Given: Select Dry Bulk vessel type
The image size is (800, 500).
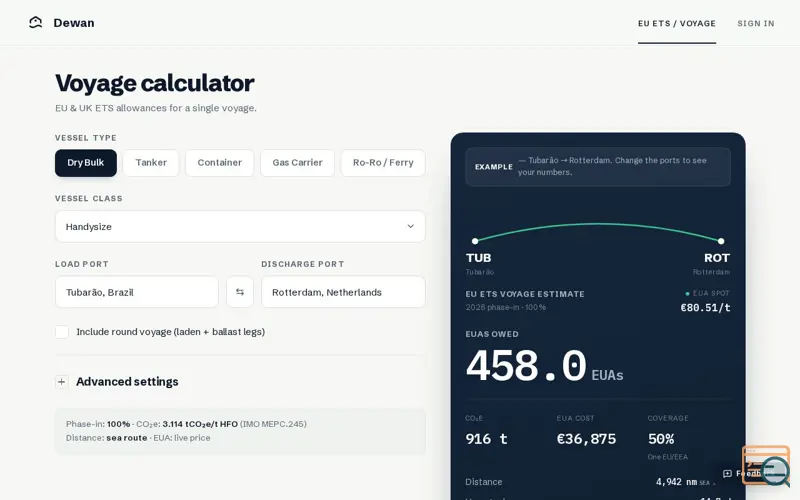Looking at the screenshot, I should 86,163.
